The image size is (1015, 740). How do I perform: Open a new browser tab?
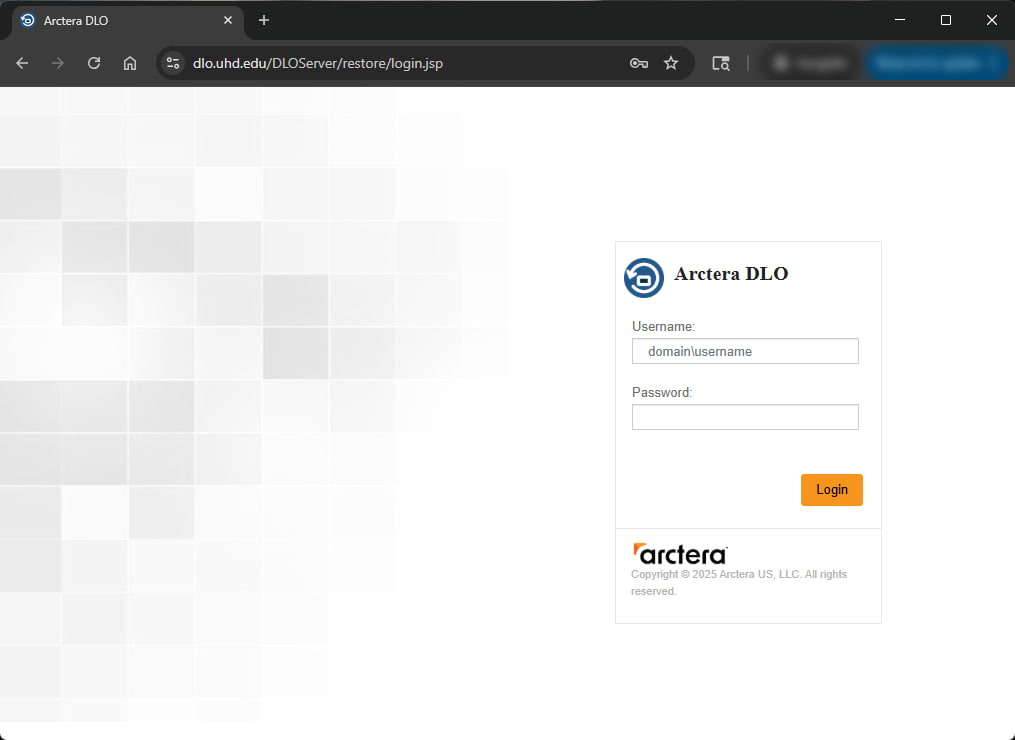pyautogui.click(x=264, y=20)
